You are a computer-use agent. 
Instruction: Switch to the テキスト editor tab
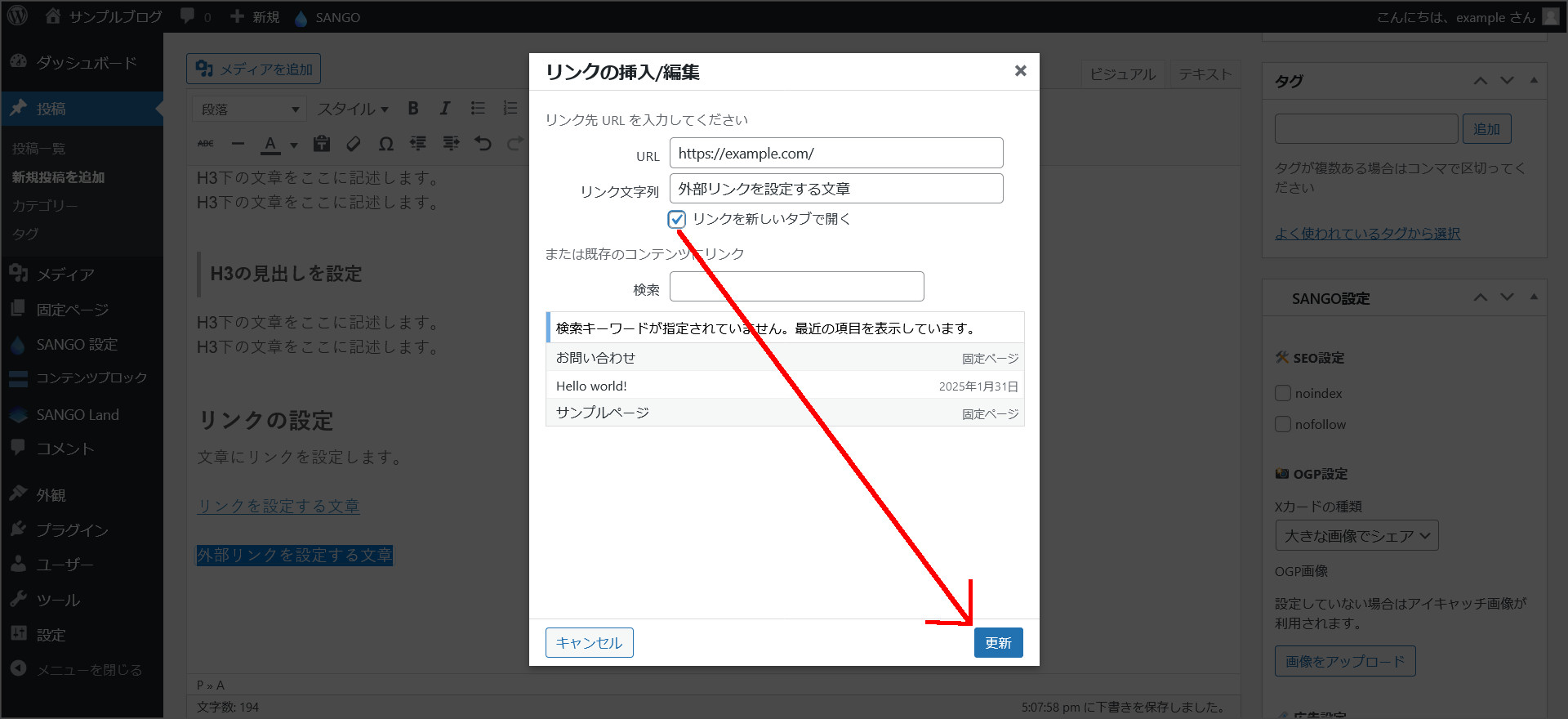point(1205,74)
